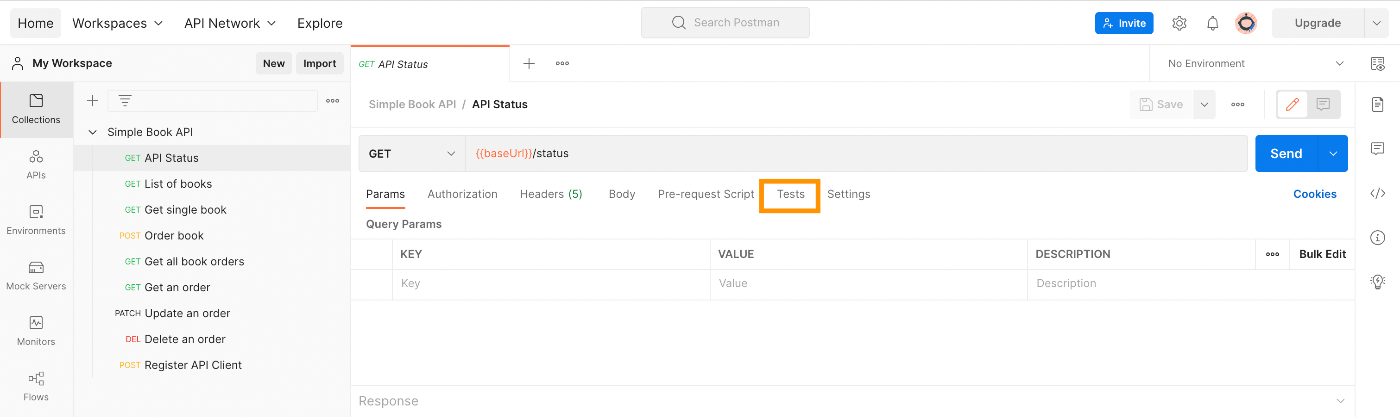Open the notifications bell

coord(1212,23)
